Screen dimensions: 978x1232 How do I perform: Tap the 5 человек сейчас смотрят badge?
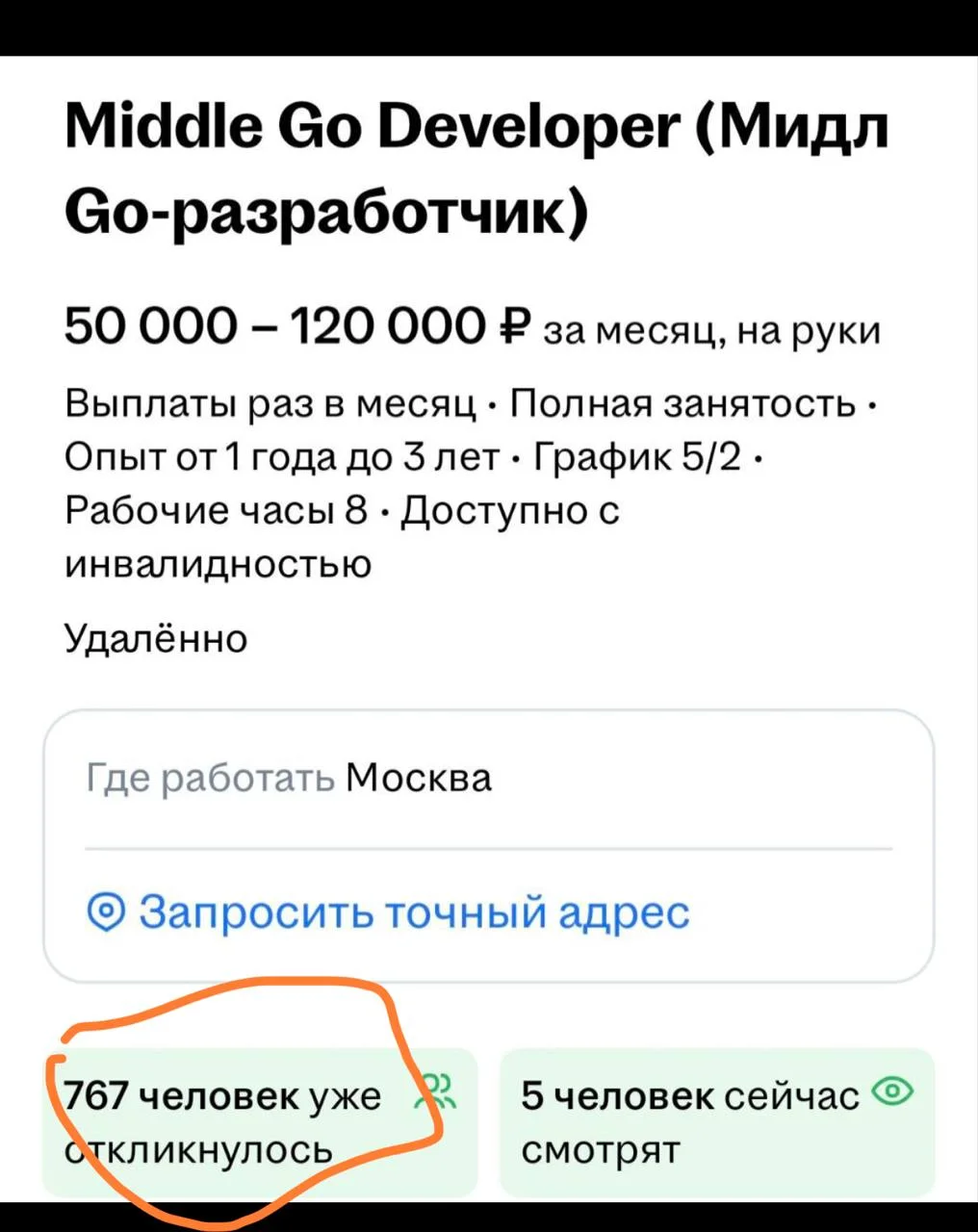point(717,1122)
